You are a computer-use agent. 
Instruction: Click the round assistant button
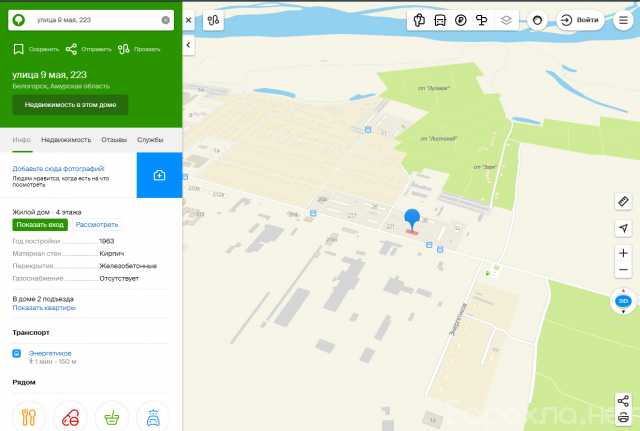click(x=538, y=20)
